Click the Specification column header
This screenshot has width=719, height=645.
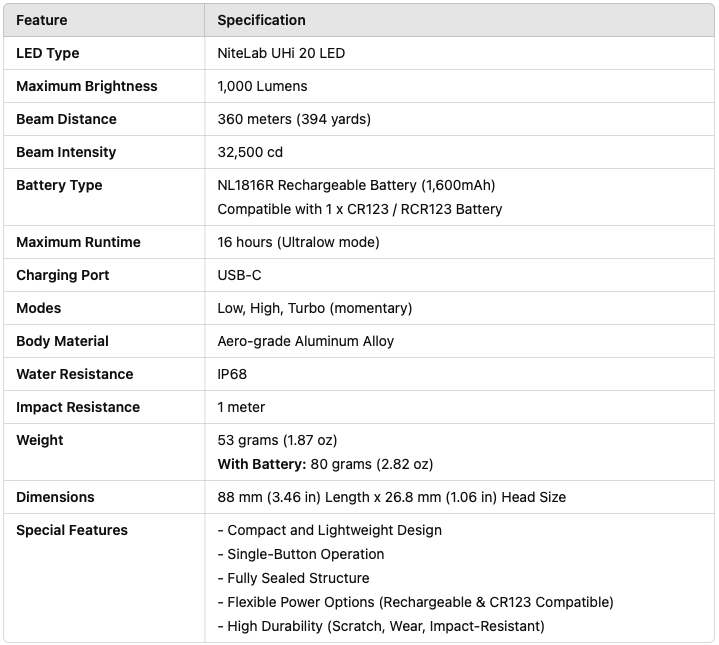[x=261, y=20]
